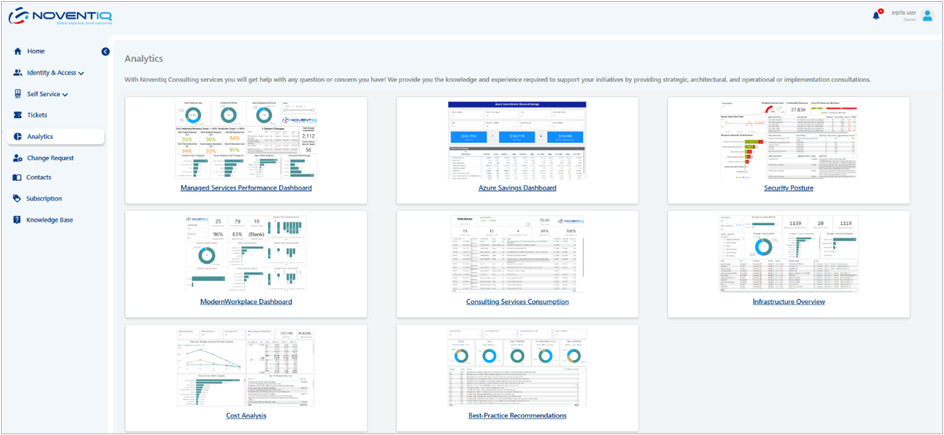Collapse the sidebar with arrow button
The height and width of the screenshot is (435, 944).
point(106,51)
